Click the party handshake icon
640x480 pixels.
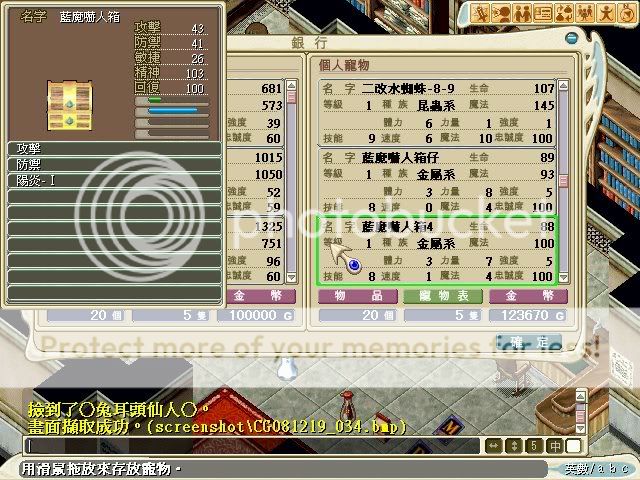point(525,13)
